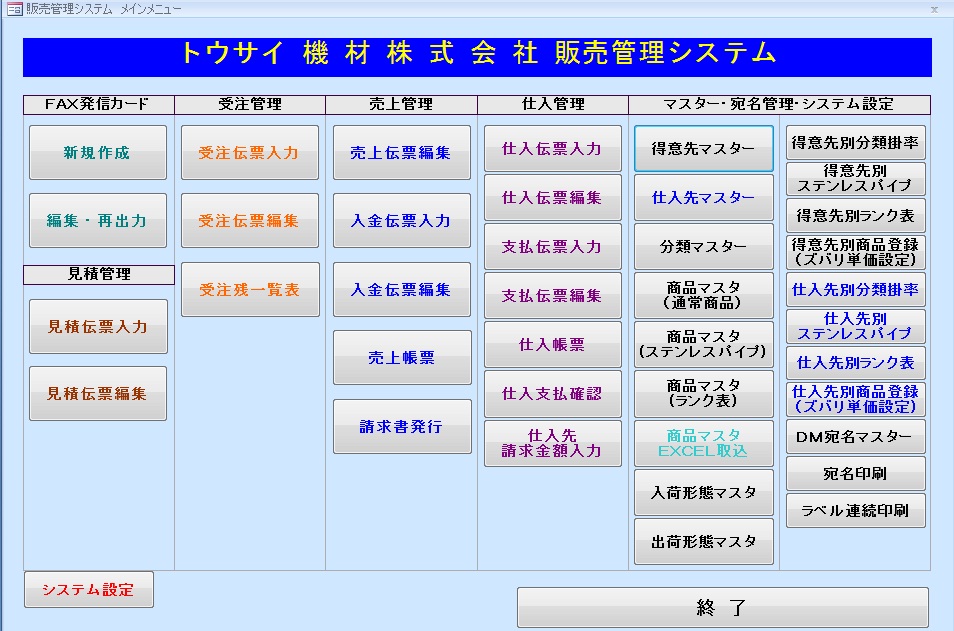Click the 支払伝票編集 button
Image resolution: width=954 pixels, height=631 pixels.
point(552,296)
